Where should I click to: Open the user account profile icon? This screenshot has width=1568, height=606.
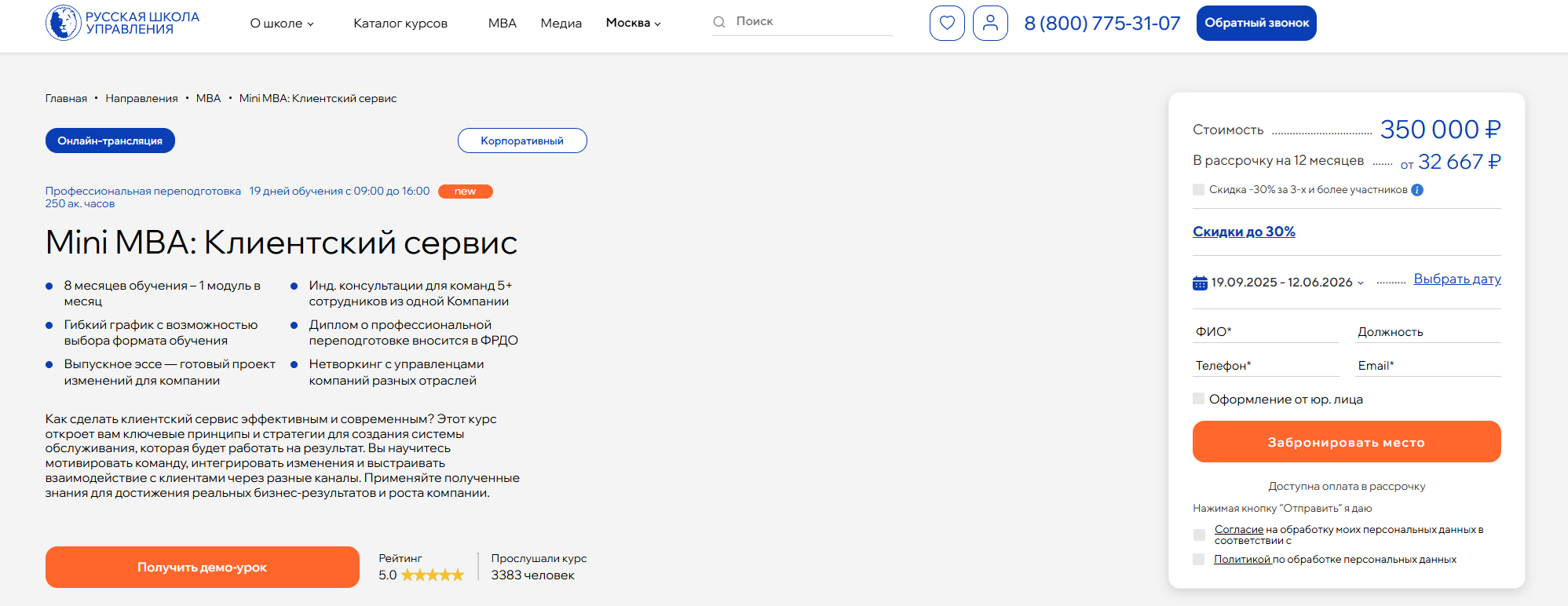click(x=990, y=23)
